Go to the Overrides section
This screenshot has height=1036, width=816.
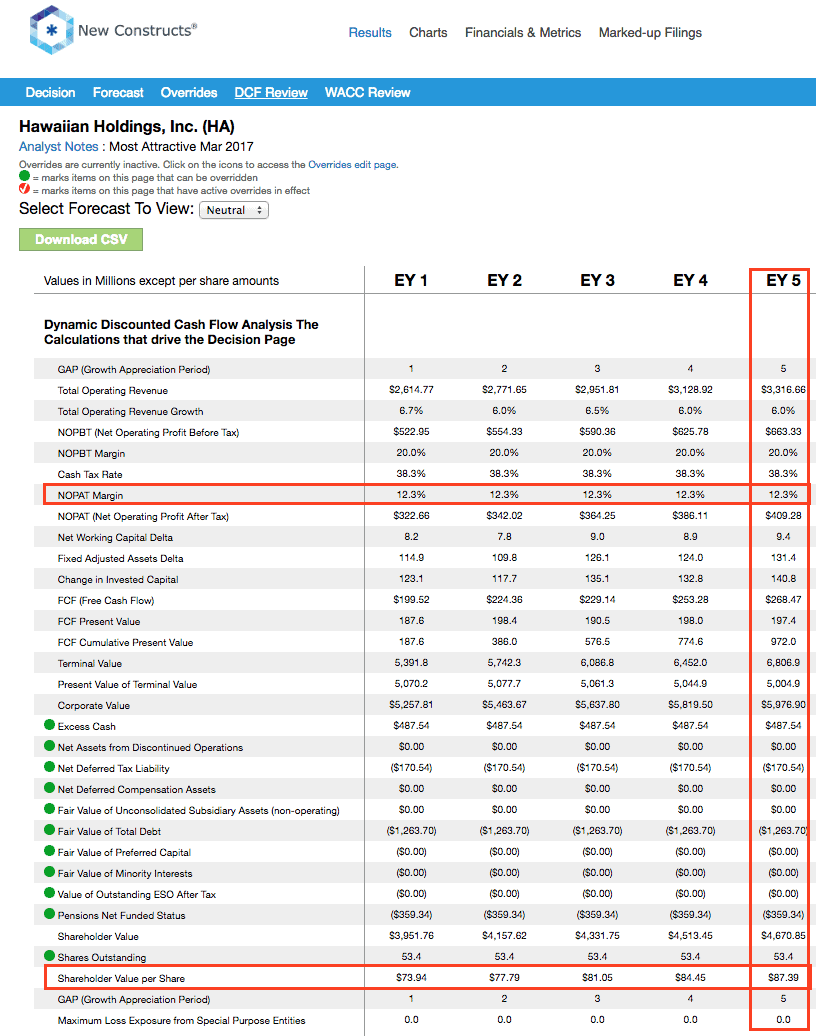point(189,92)
